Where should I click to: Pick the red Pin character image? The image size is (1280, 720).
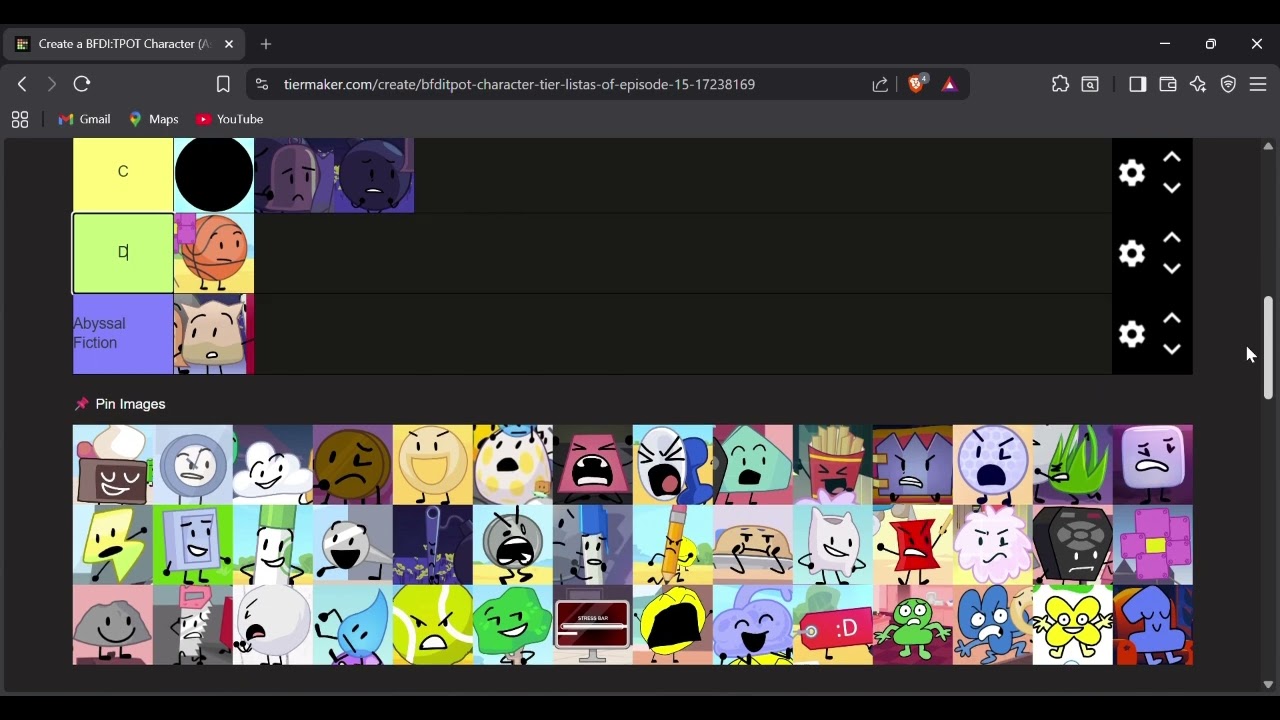[913, 545]
